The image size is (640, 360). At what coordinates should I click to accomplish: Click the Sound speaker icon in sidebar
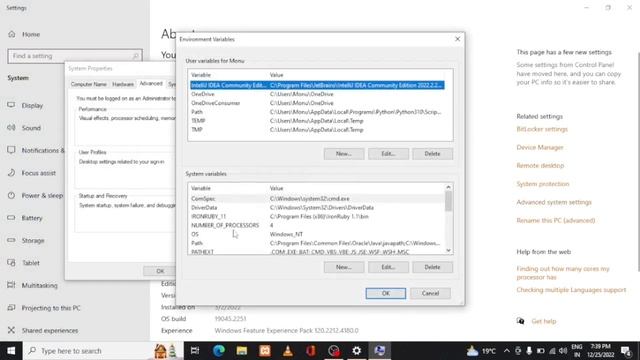click(11, 128)
